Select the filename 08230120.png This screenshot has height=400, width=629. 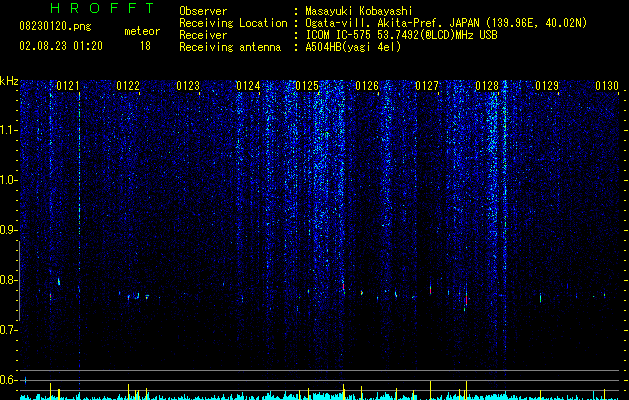55,27
